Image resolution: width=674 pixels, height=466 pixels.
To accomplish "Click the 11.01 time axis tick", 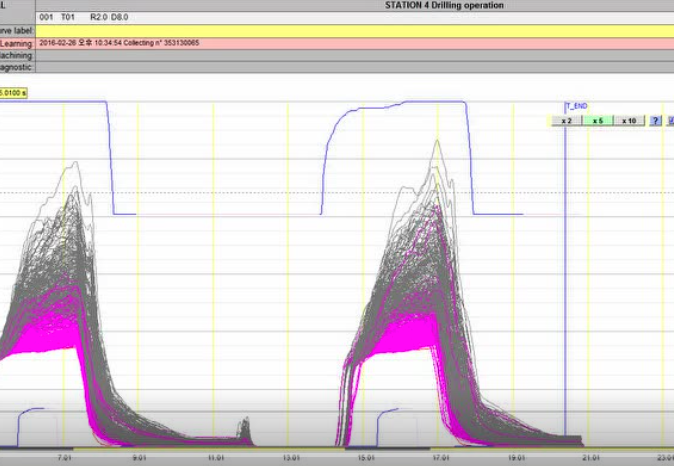I will click(x=214, y=457).
